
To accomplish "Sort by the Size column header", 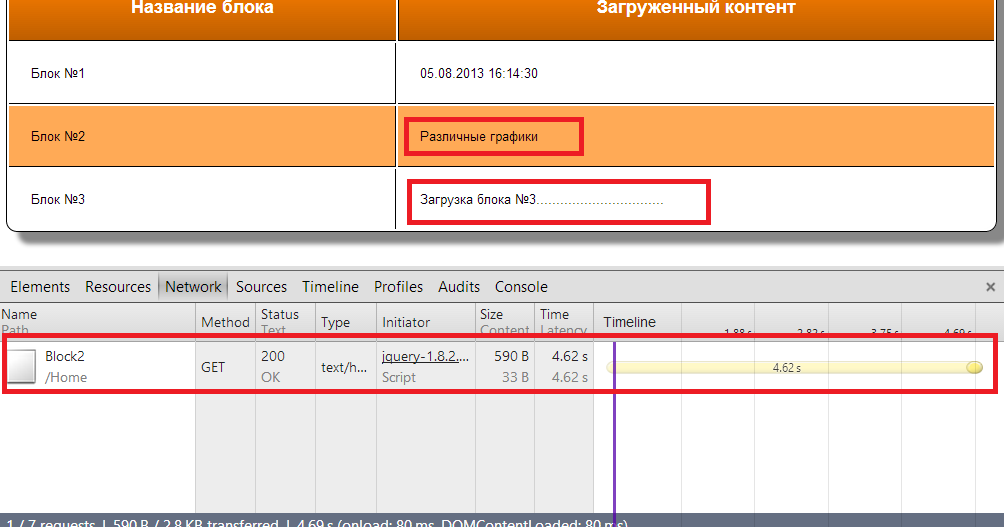I will tap(505, 321).
